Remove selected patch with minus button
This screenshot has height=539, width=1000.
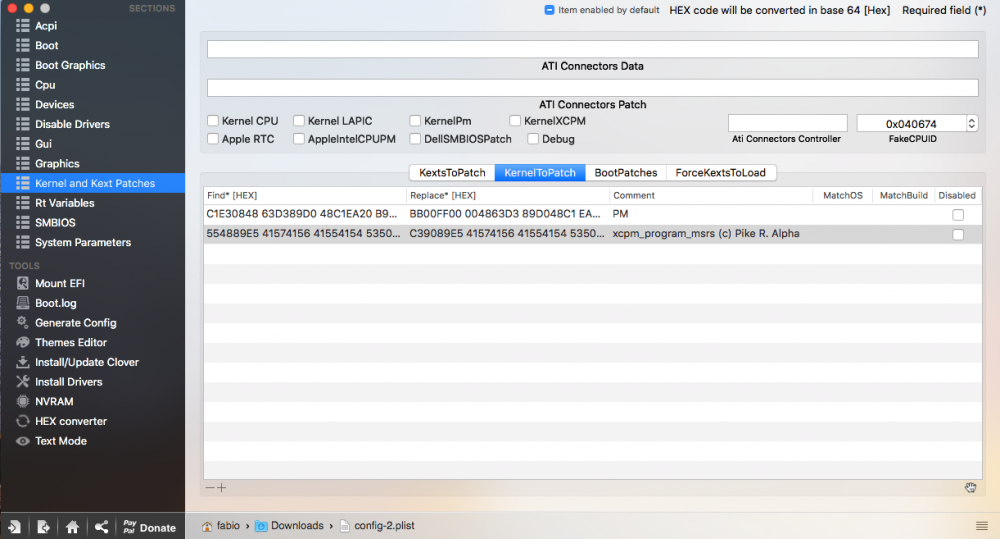coord(210,488)
